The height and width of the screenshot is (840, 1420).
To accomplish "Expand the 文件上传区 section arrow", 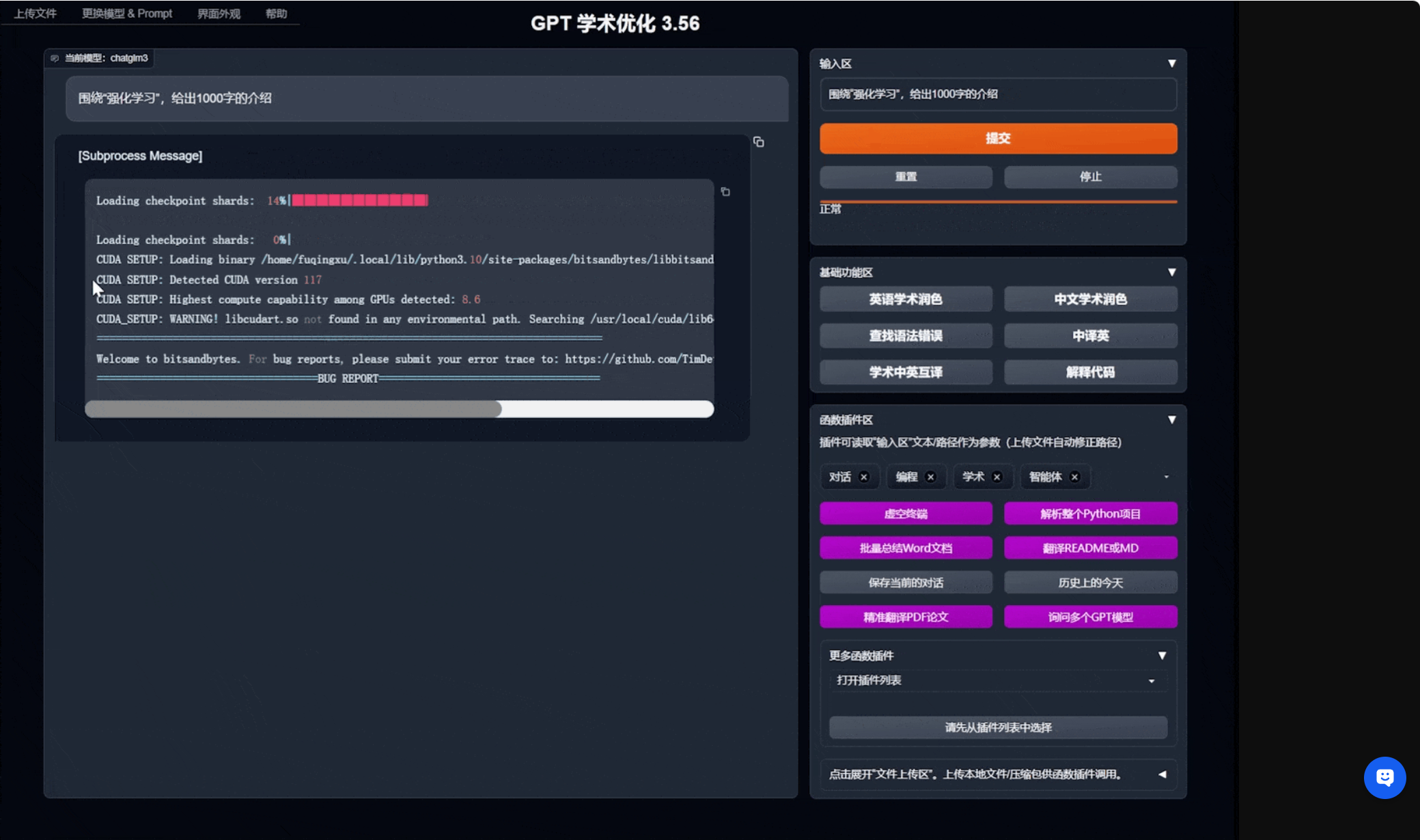I will pyautogui.click(x=1162, y=774).
